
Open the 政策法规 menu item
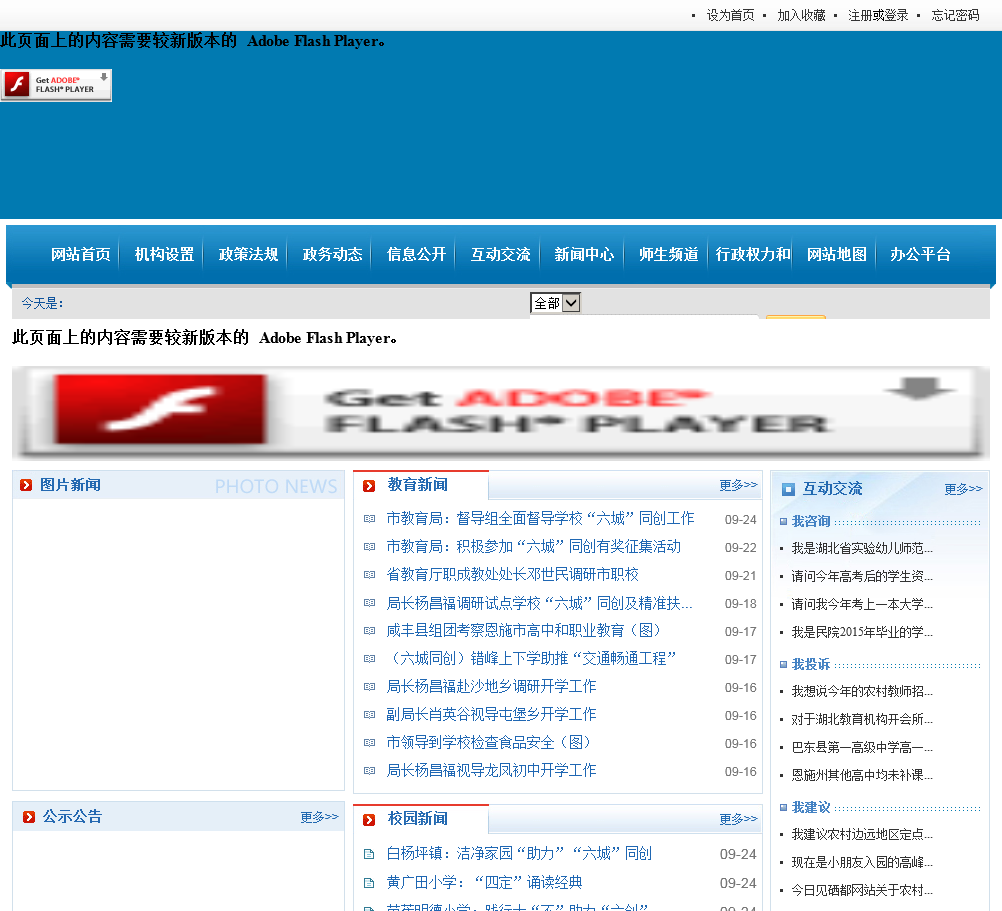pyautogui.click(x=249, y=254)
